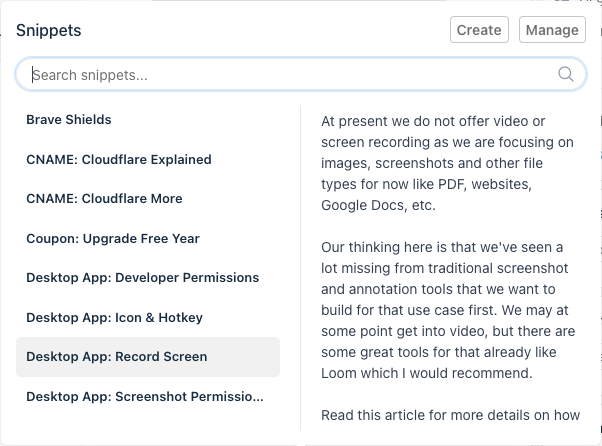Select Desktop App: Icon & Hotkey snippet
The width and height of the screenshot is (602, 446).
(x=148, y=317)
